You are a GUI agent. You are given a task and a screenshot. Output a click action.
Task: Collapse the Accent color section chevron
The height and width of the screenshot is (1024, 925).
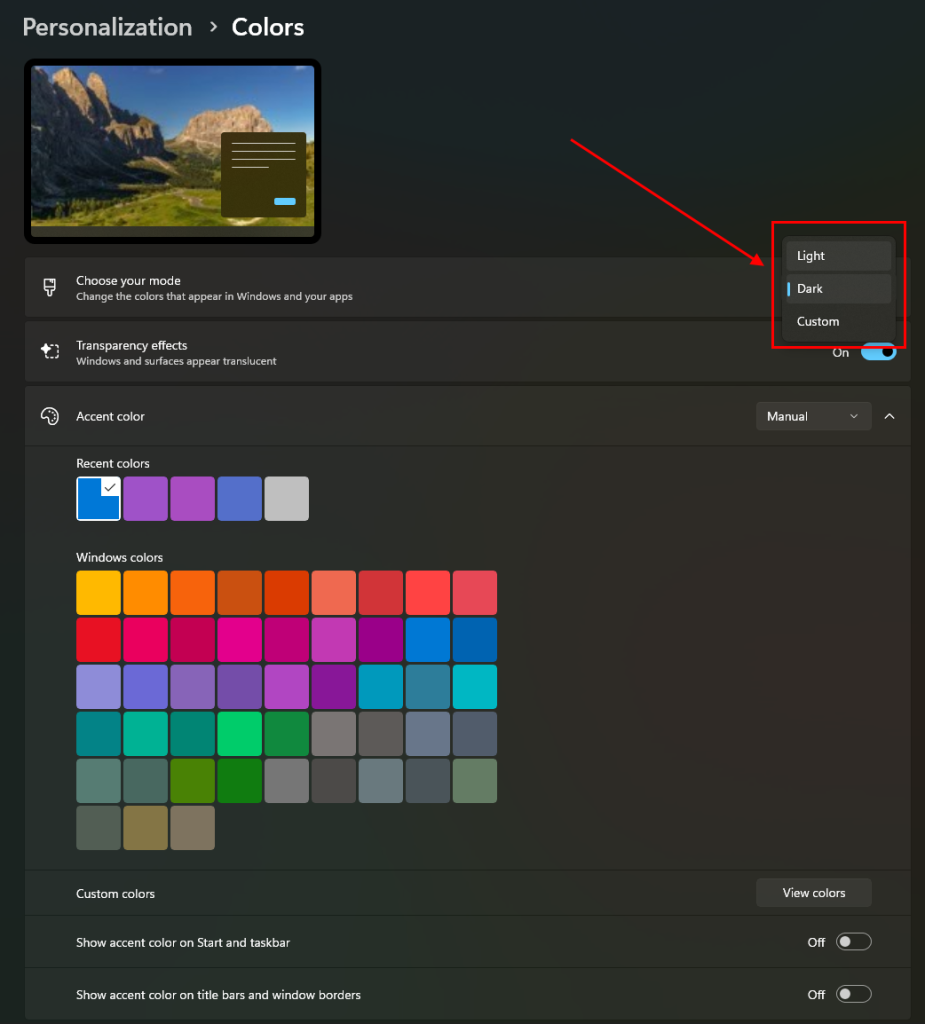889,416
